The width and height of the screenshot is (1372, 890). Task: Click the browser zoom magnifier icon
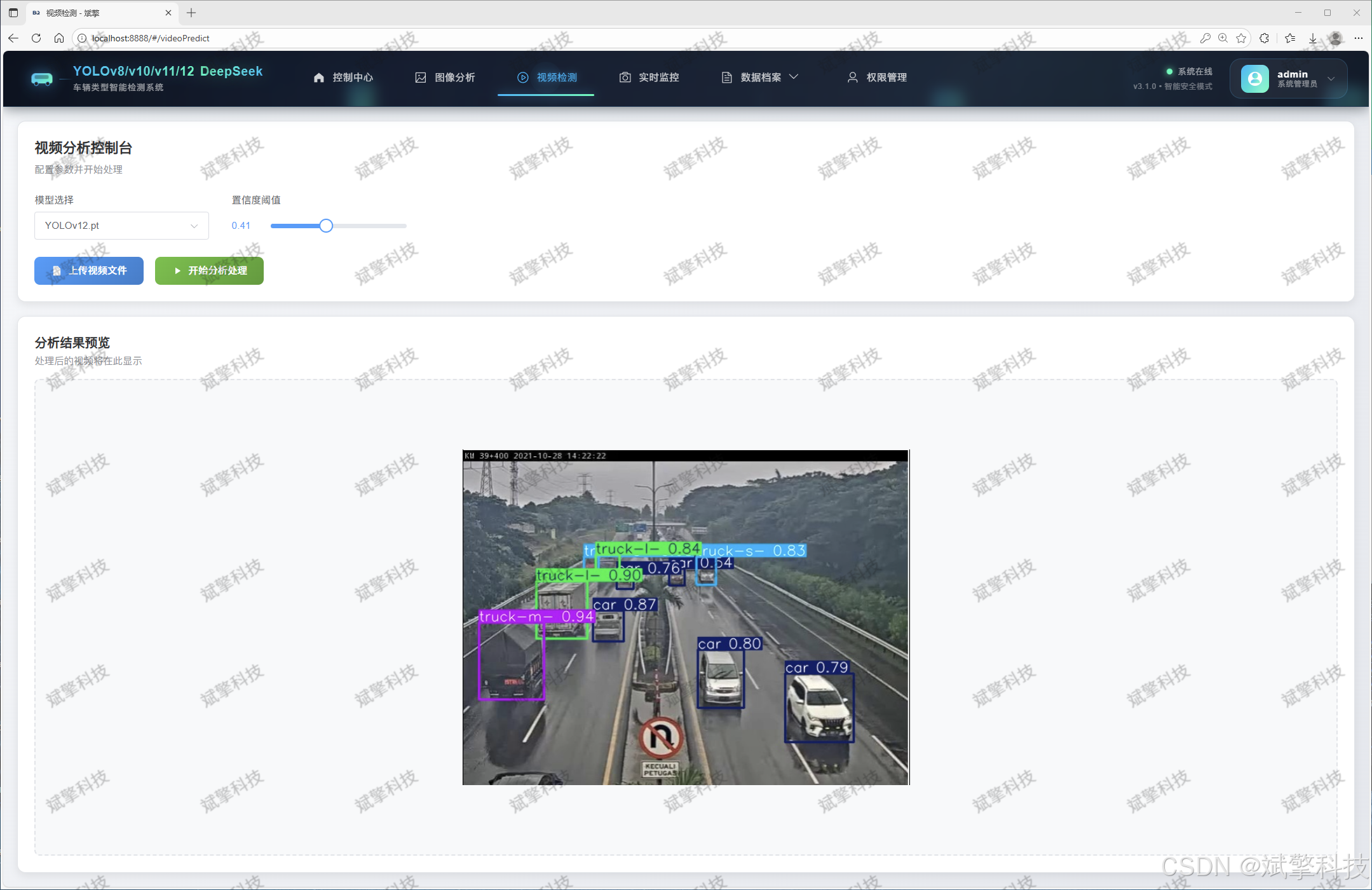(1223, 38)
